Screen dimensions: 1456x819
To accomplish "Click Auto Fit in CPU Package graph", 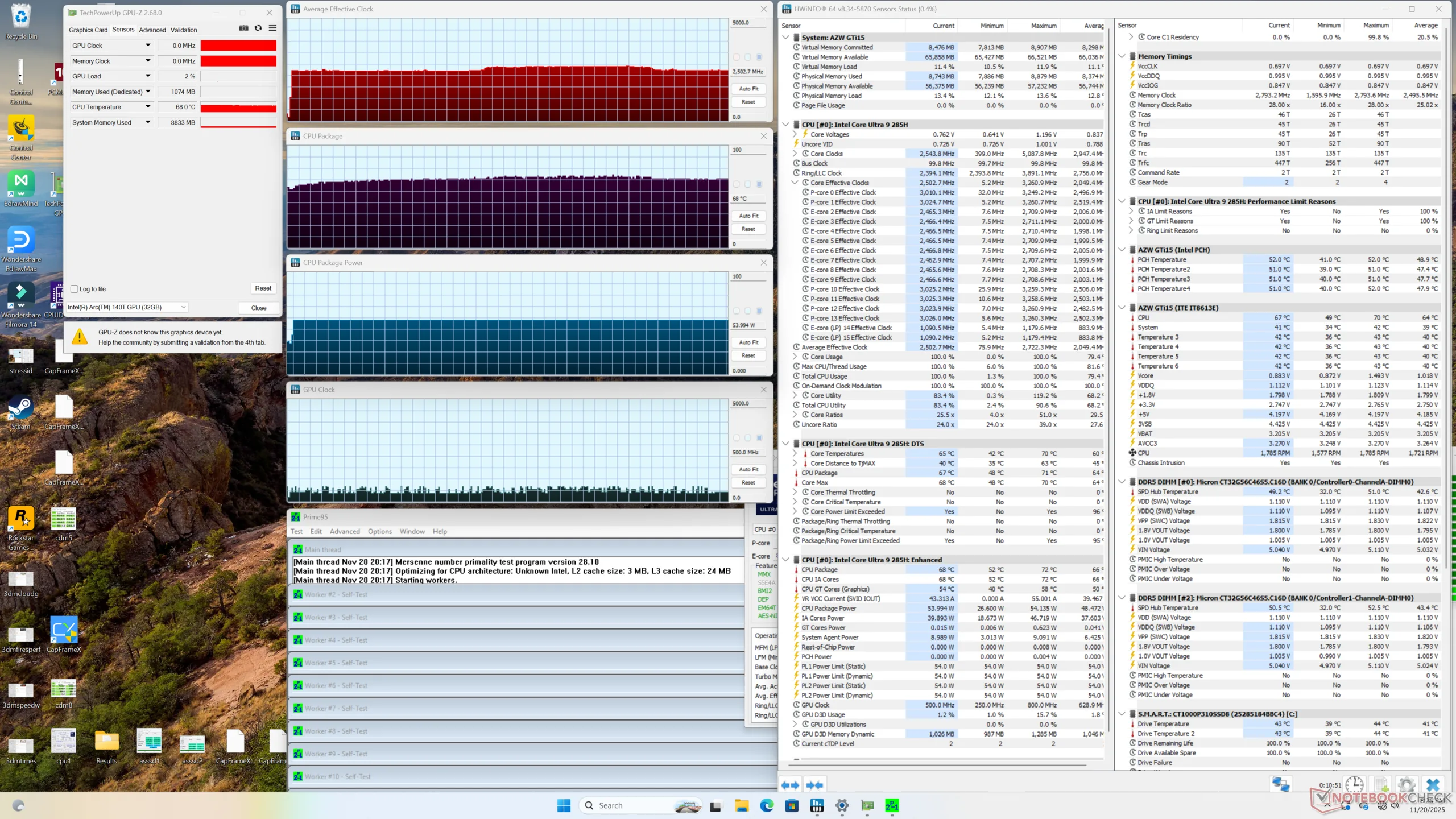I will [748, 216].
